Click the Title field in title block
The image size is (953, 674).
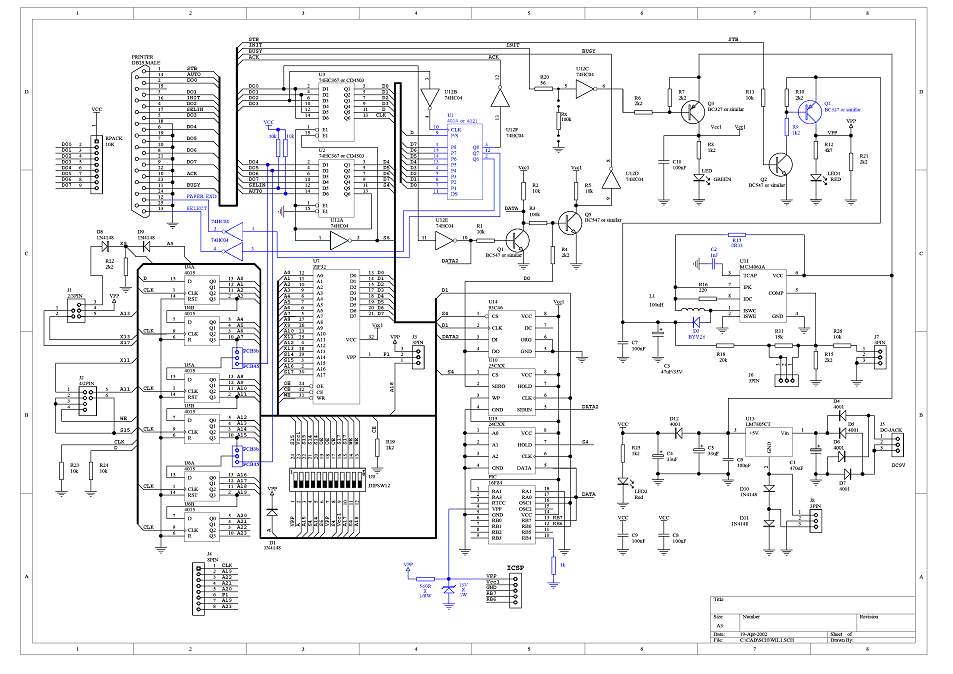[812, 604]
